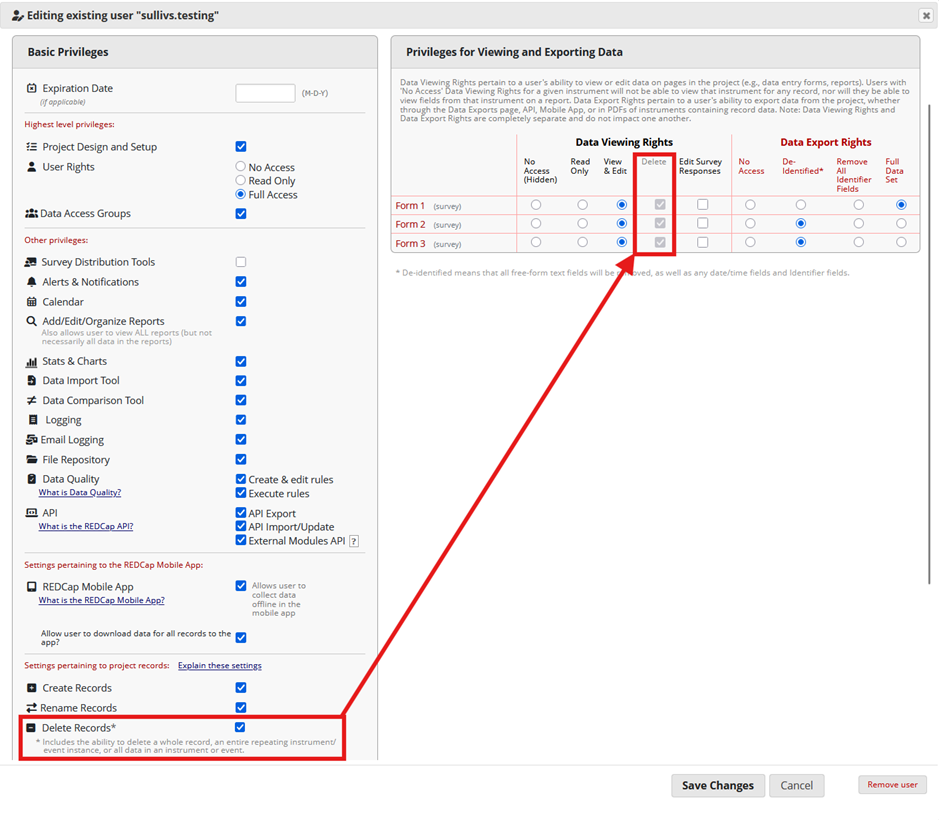Image resolution: width=939 pixels, height=820 pixels.
Task: Click the Survey Distribution Tools icon
Action: (31, 262)
